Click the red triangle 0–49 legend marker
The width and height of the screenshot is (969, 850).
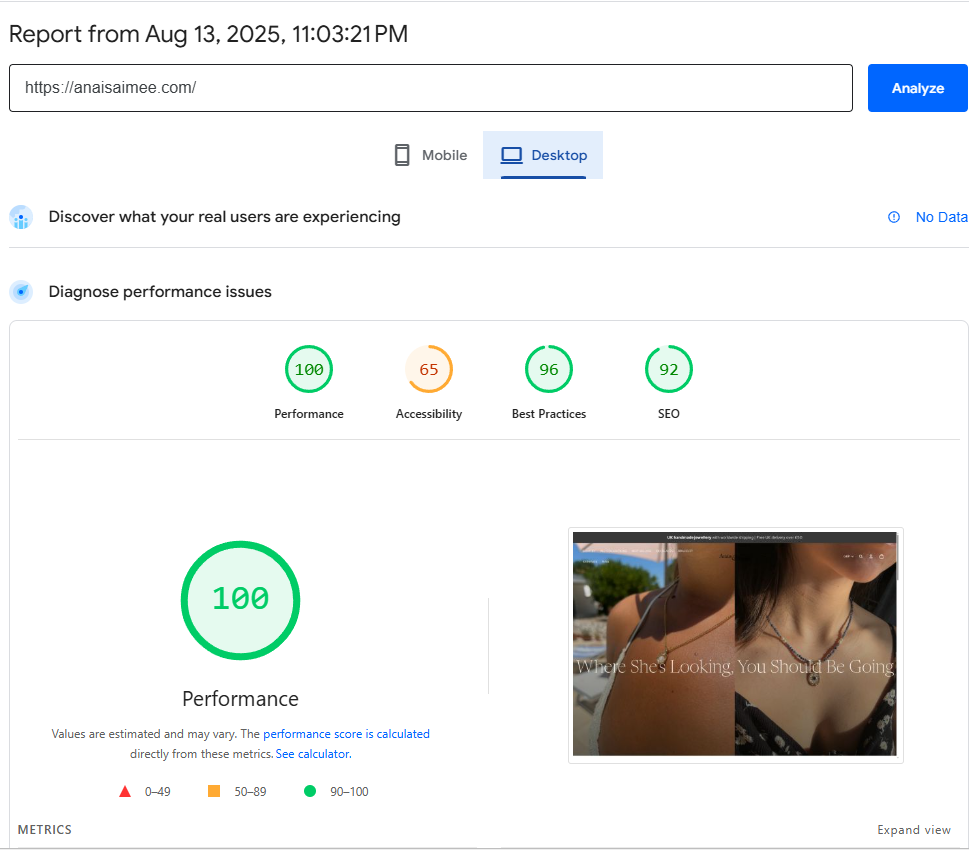125,792
